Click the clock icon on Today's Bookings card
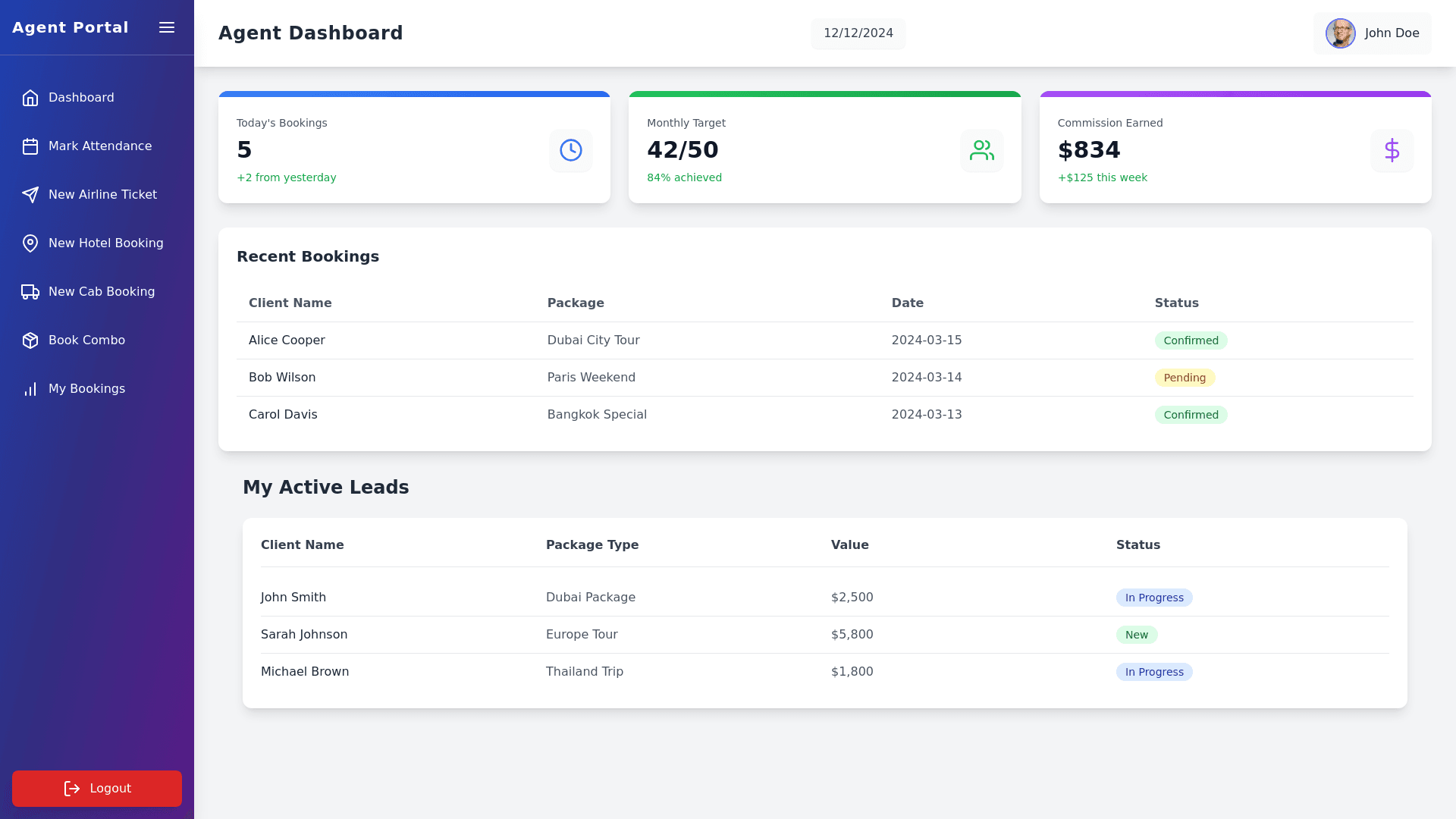Image resolution: width=1456 pixels, height=819 pixels. point(570,150)
